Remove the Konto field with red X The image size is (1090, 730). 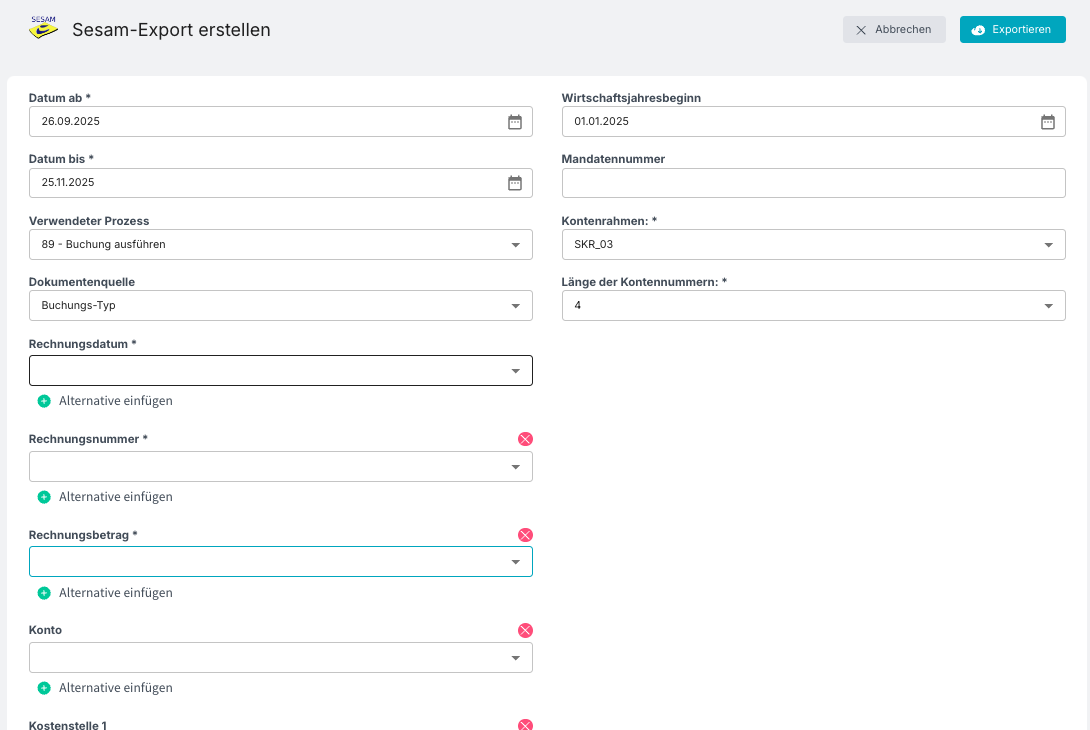525,630
